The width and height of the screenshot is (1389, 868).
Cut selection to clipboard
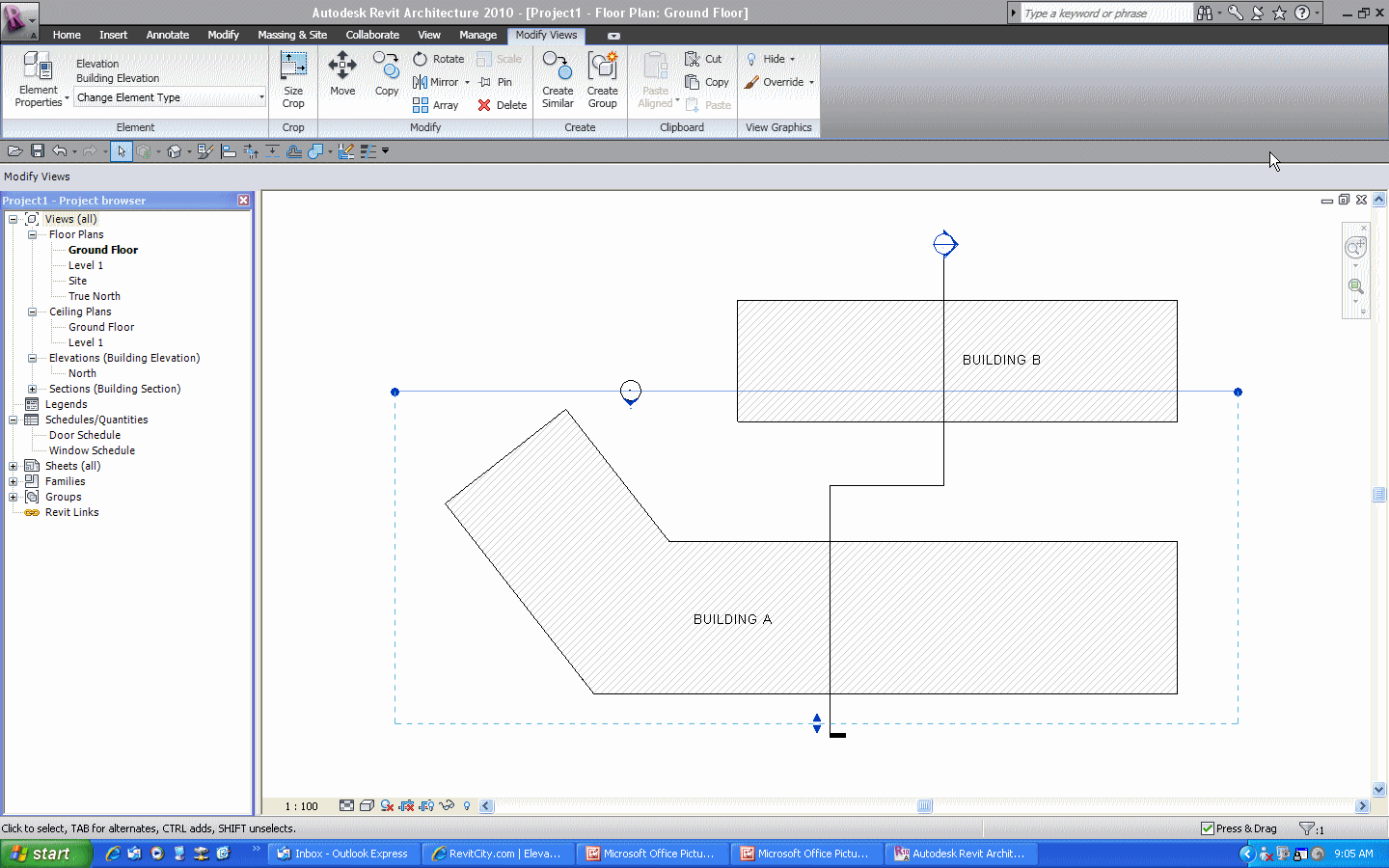point(703,59)
